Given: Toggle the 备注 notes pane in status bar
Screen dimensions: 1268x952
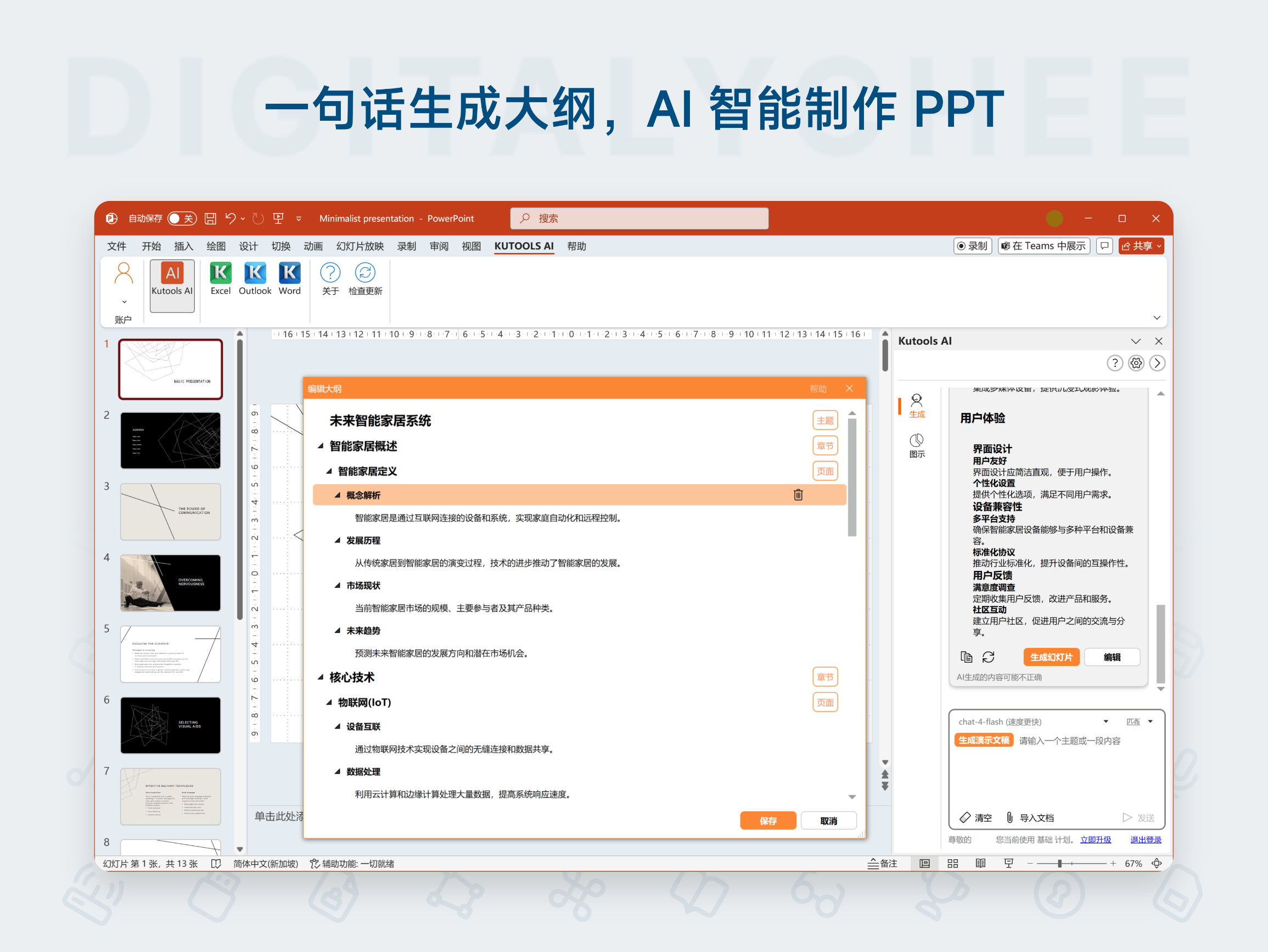Looking at the screenshot, I should (x=883, y=863).
